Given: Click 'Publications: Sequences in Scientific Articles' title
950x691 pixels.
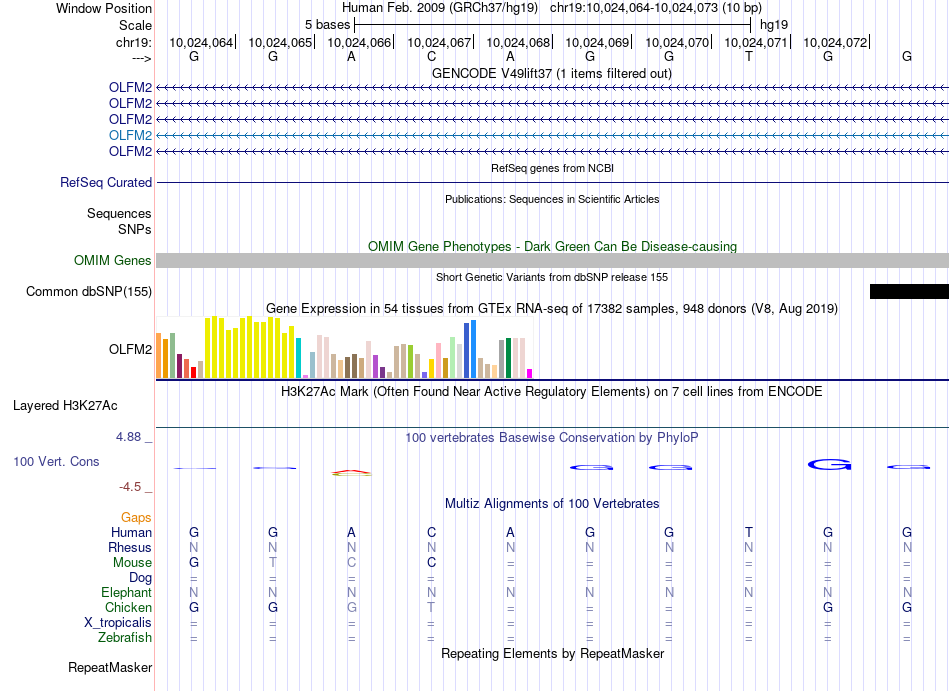Looking at the screenshot, I should pyautogui.click(x=552, y=199).
